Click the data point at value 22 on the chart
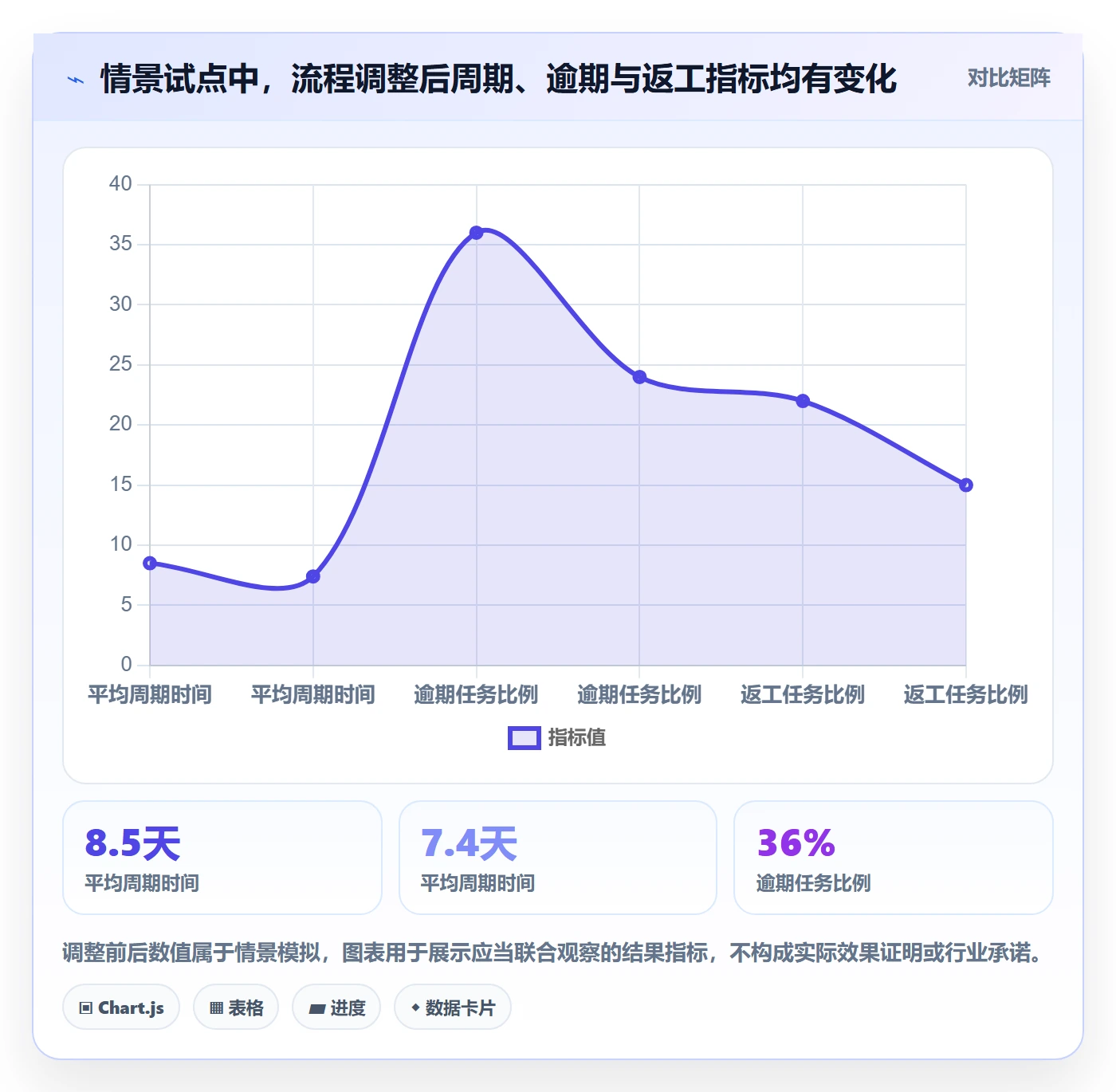This screenshot has height=1092, width=1116. (x=803, y=401)
